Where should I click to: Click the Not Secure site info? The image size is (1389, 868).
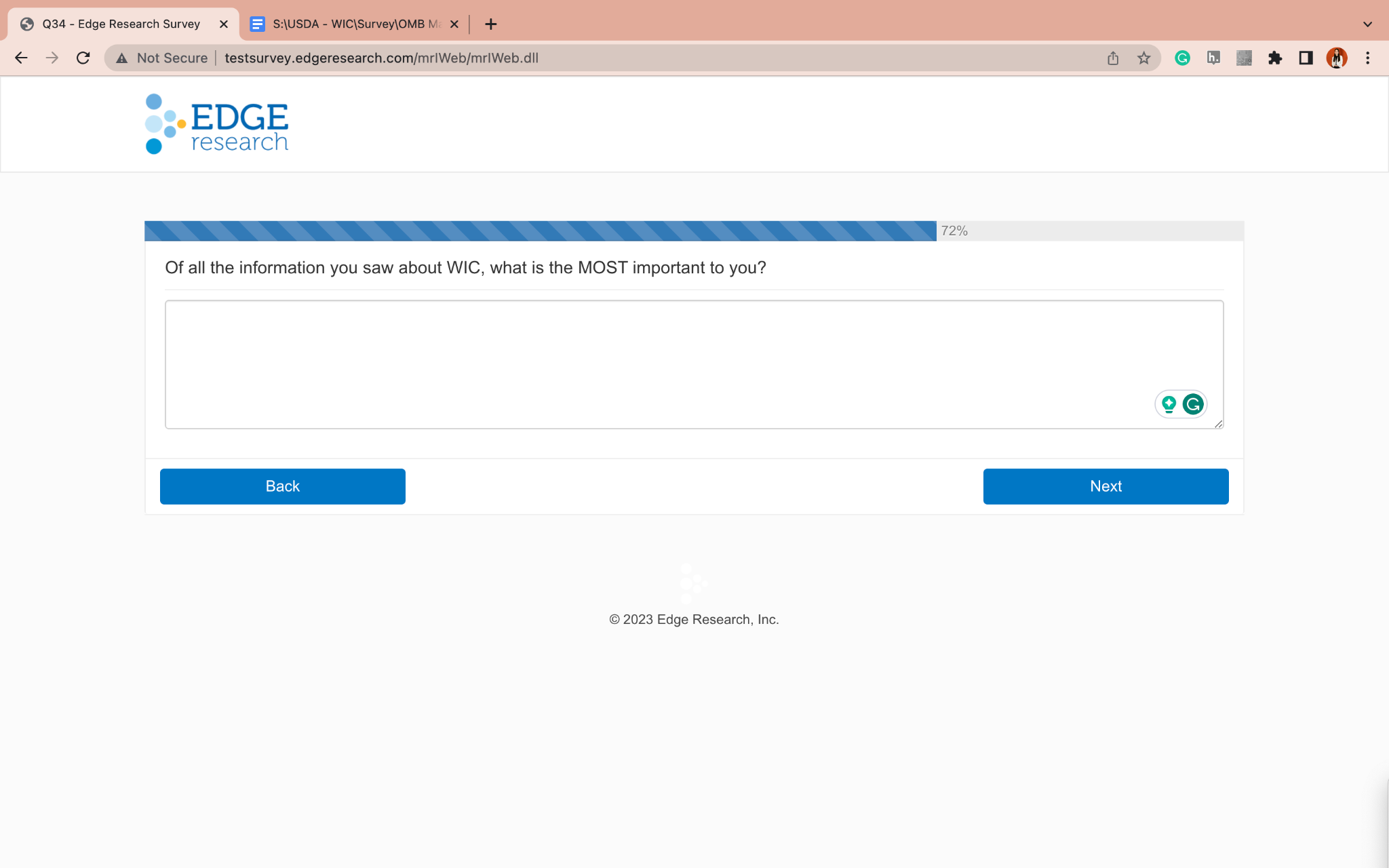coord(162,58)
